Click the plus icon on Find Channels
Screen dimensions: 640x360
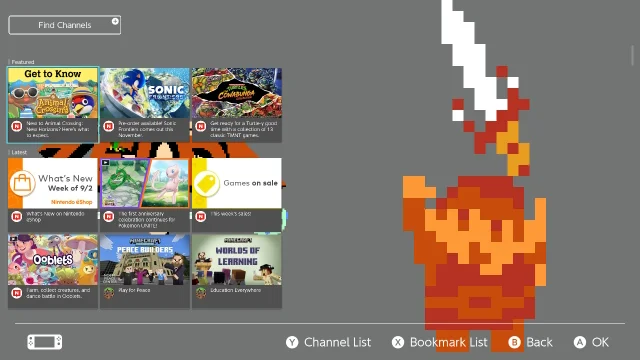click(115, 21)
